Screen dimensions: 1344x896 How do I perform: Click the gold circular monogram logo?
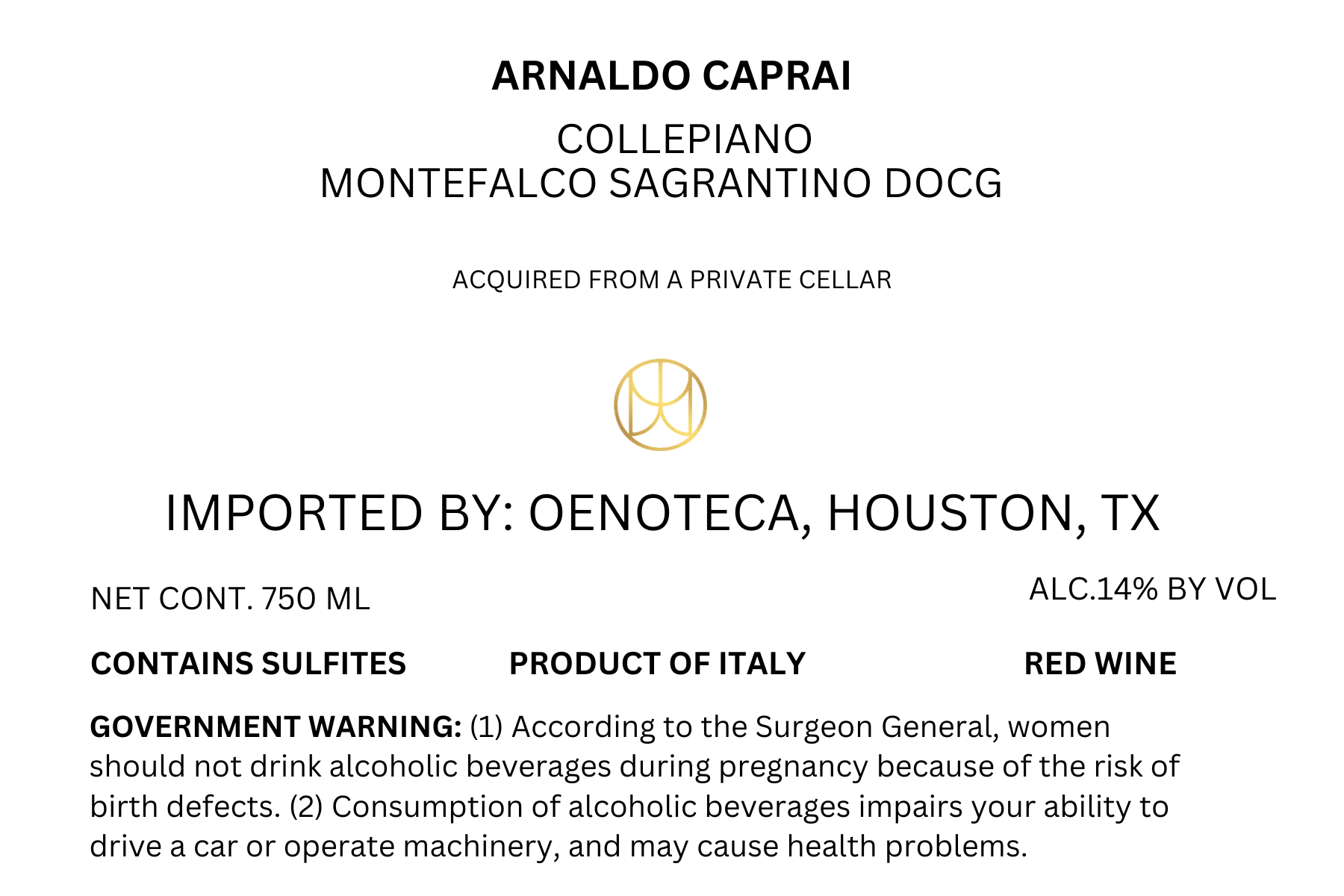(660, 405)
